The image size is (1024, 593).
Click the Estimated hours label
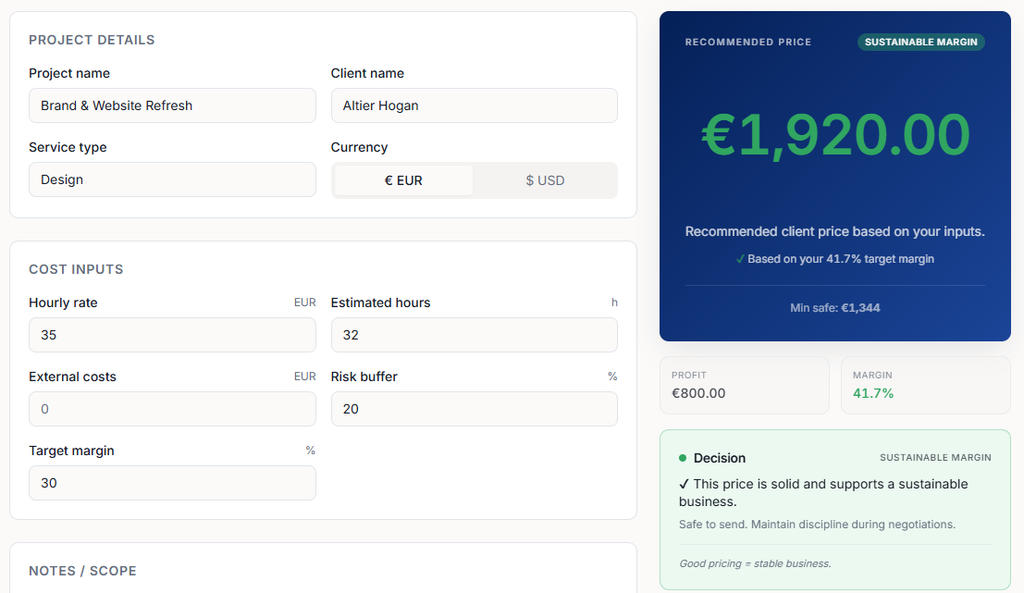click(x=380, y=302)
